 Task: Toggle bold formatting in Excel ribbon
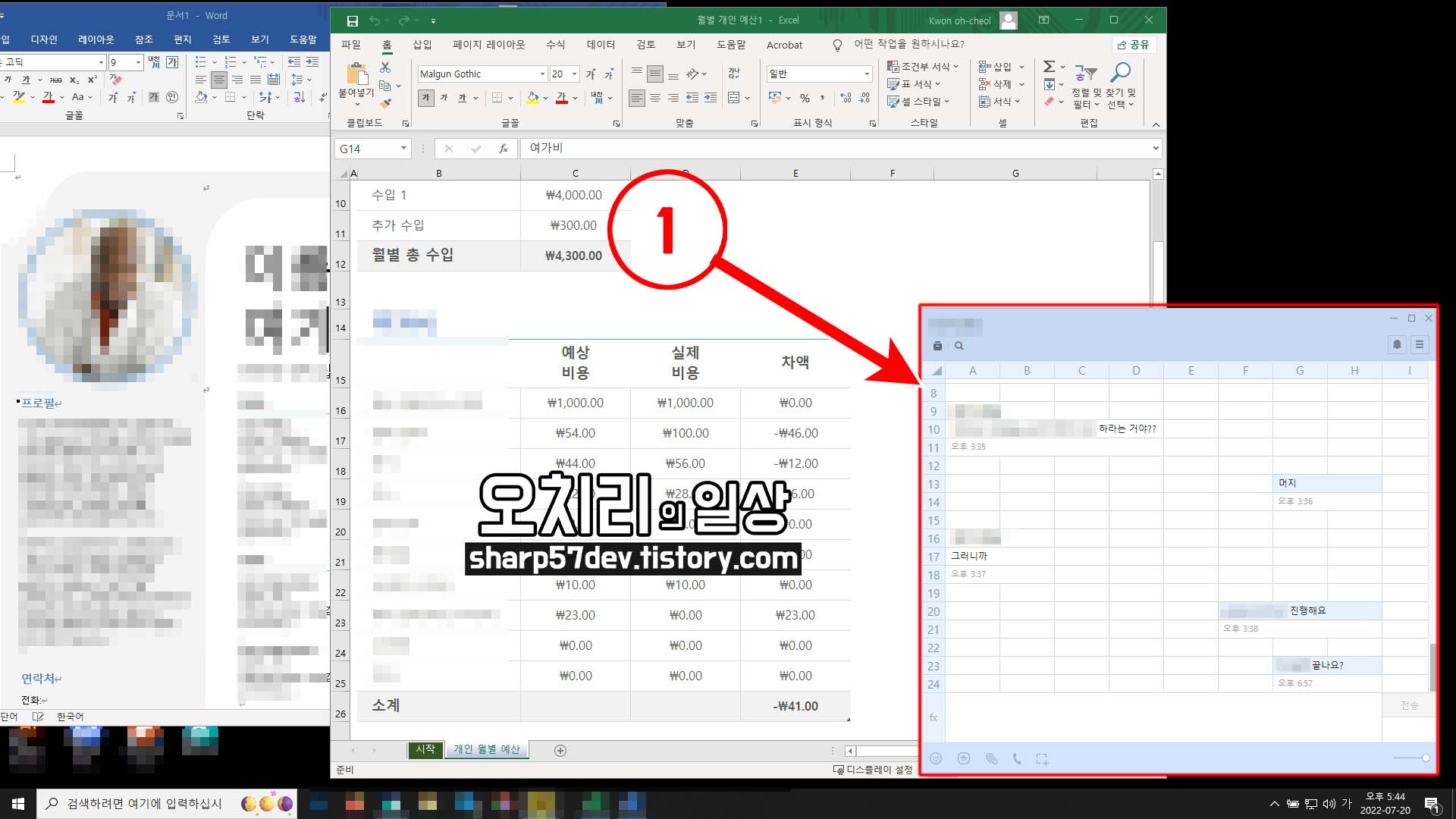tap(425, 98)
